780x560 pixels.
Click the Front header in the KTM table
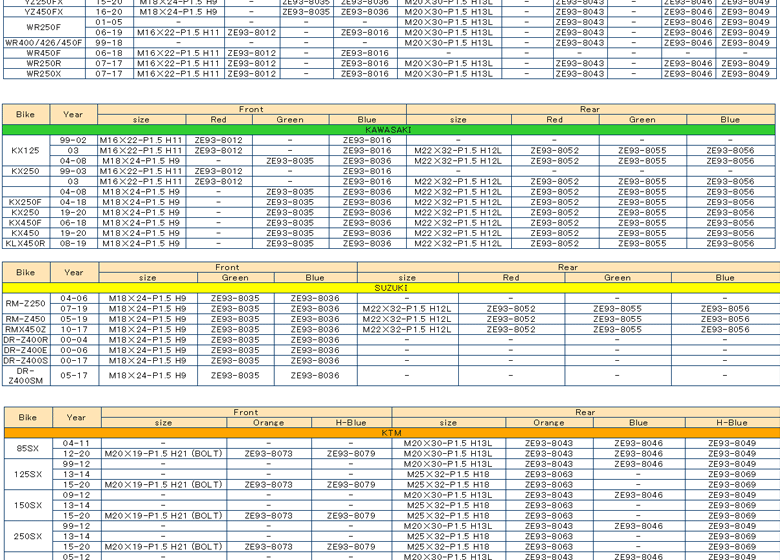(246, 412)
